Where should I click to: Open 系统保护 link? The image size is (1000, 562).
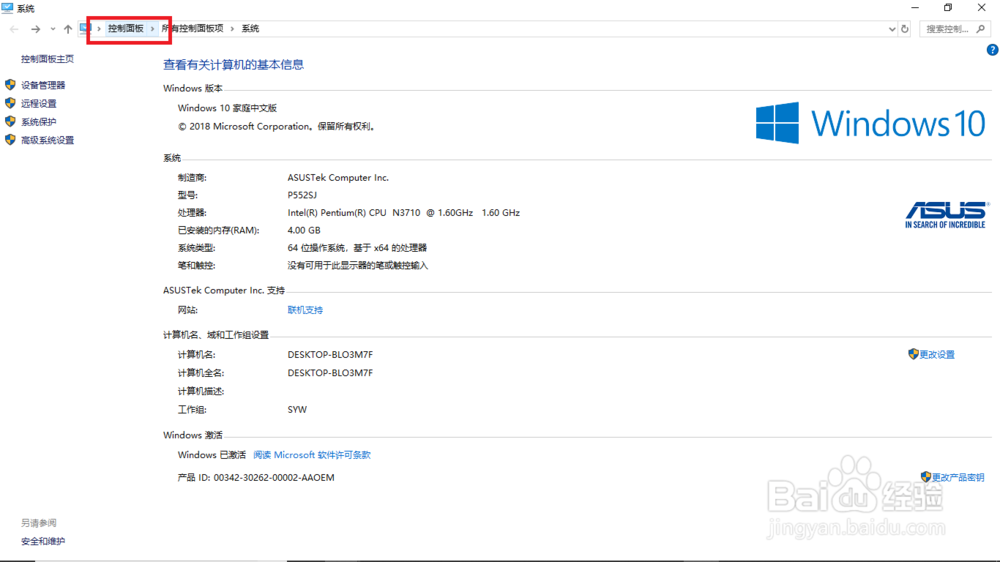click(x=39, y=122)
